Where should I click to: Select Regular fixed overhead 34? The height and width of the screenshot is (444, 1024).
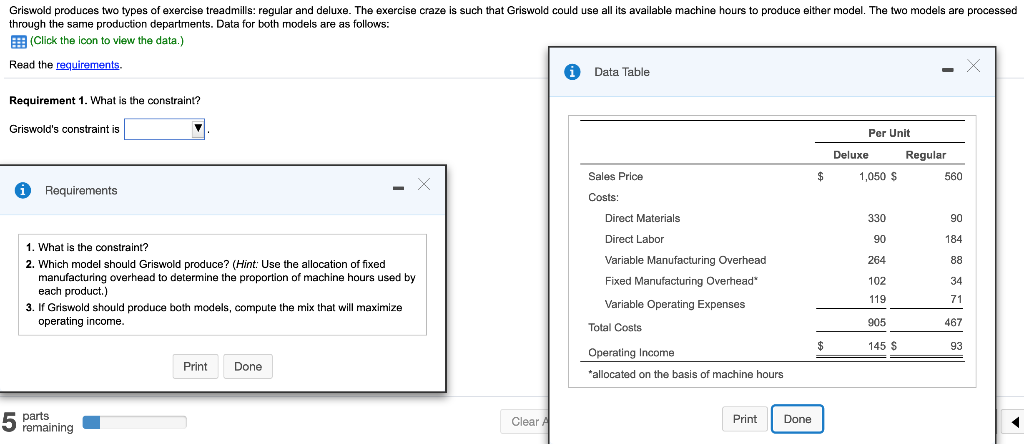957,281
